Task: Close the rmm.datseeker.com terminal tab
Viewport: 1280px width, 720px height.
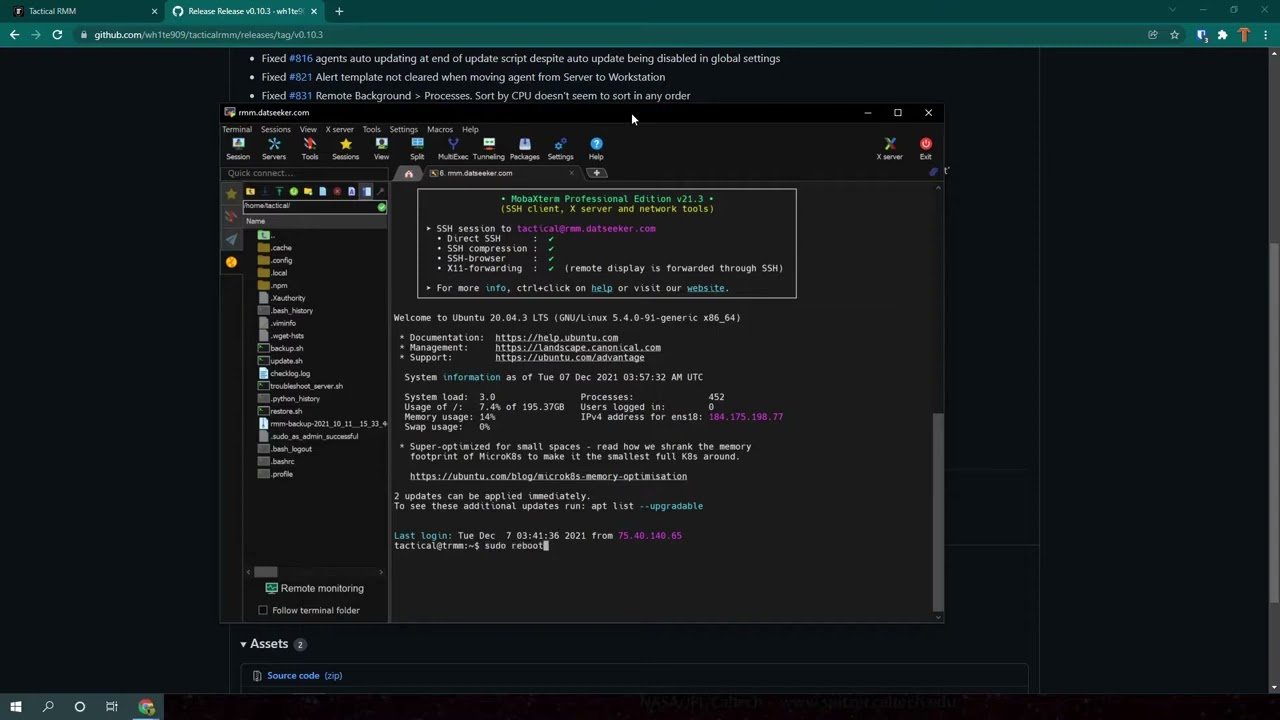Action: 572,173
